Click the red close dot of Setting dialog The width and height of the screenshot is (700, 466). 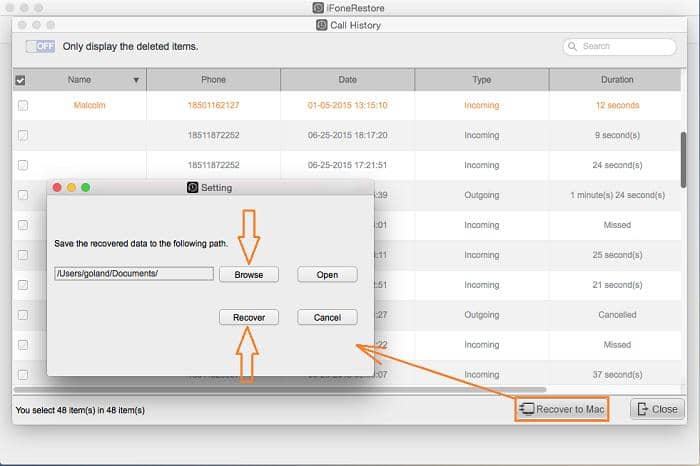tap(57, 187)
